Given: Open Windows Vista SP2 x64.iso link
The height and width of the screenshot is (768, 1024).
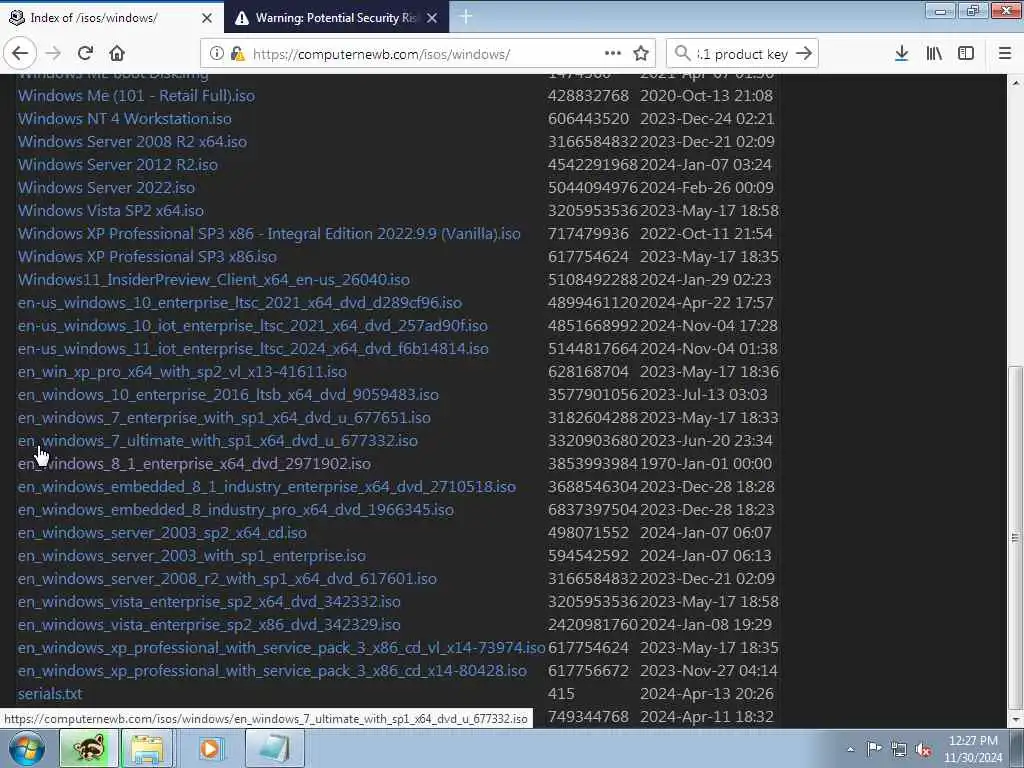Looking at the screenshot, I should pyautogui.click(x=111, y=211).
